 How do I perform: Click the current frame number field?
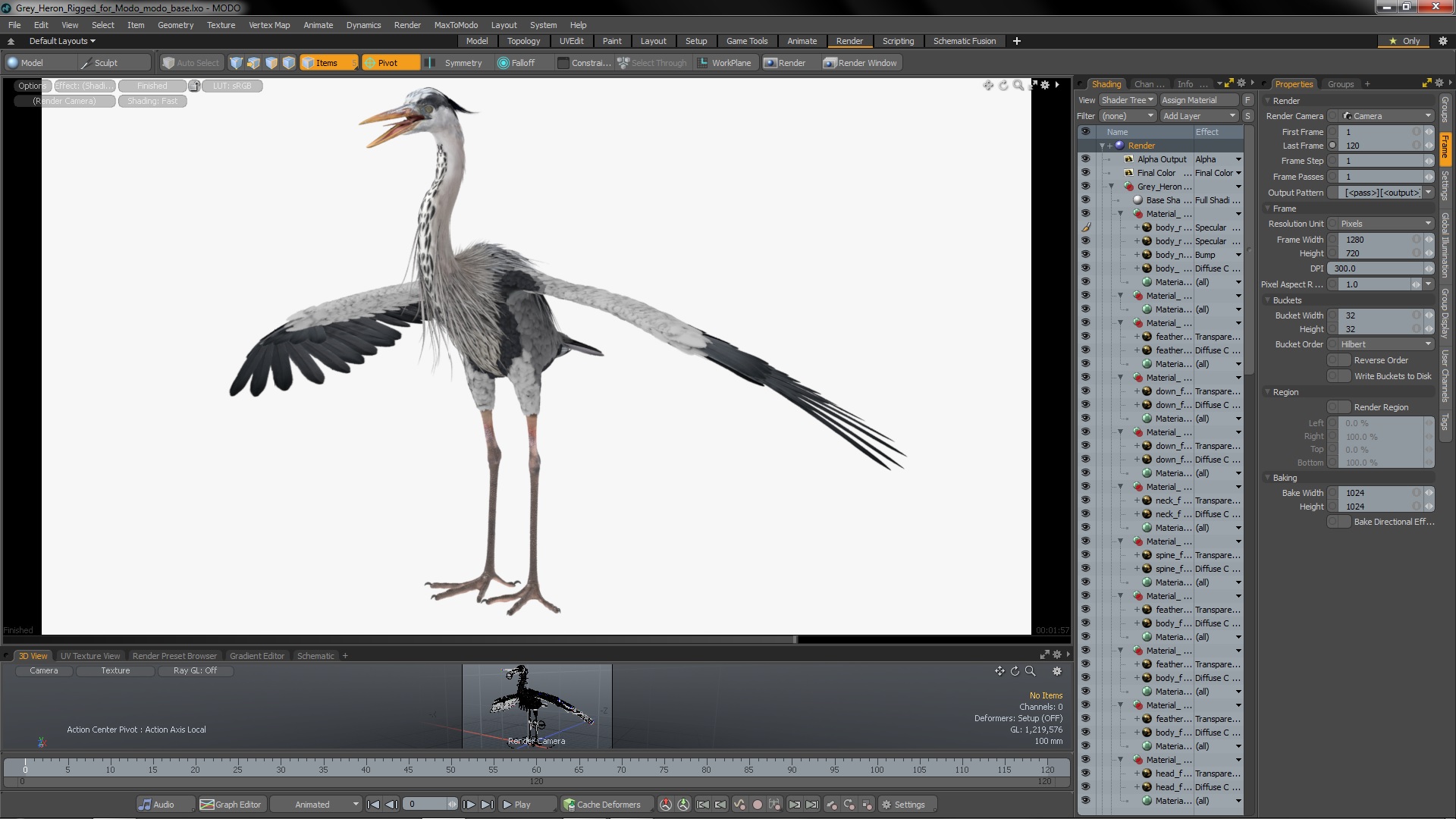425,805
